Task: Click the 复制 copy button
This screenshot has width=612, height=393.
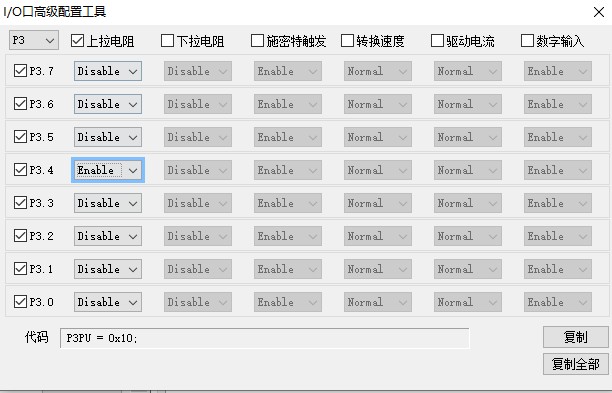Action: [x=576, y=337]
